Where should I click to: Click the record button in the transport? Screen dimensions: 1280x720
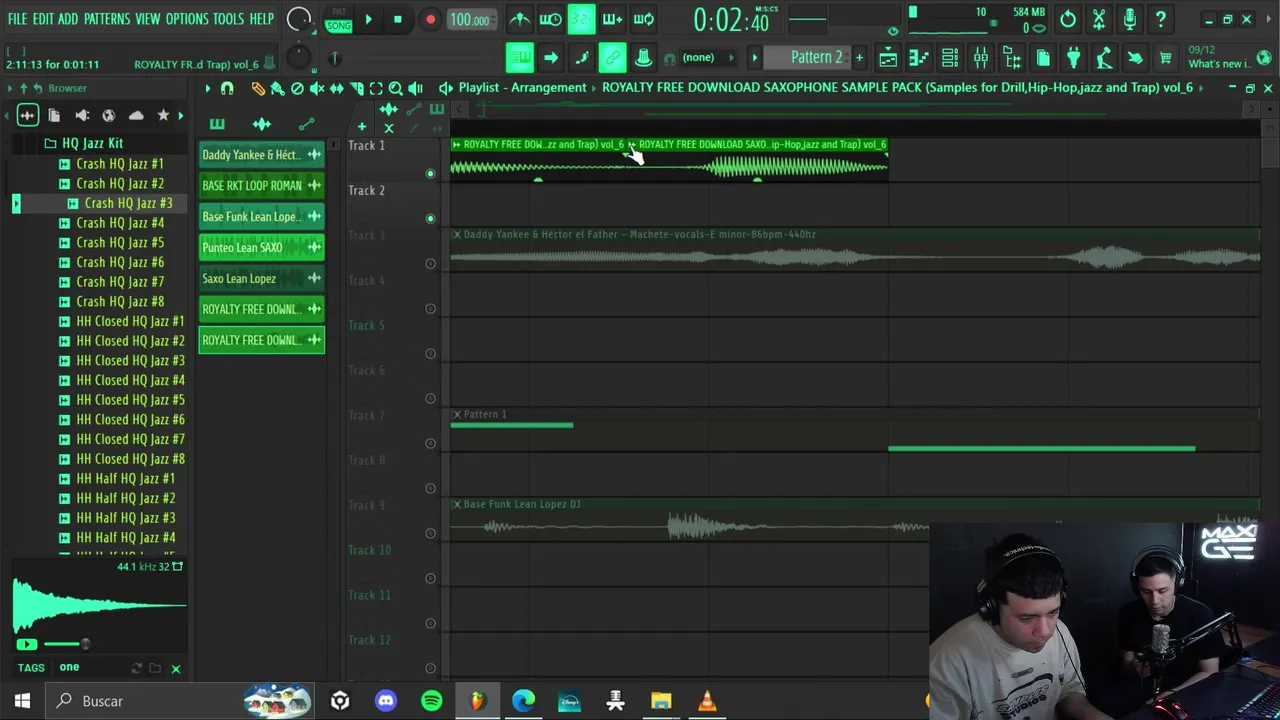(430, 19)
